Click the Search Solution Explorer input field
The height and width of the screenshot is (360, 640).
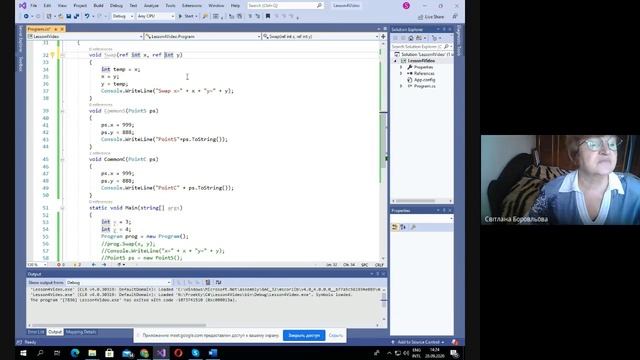tap(417, 47)
